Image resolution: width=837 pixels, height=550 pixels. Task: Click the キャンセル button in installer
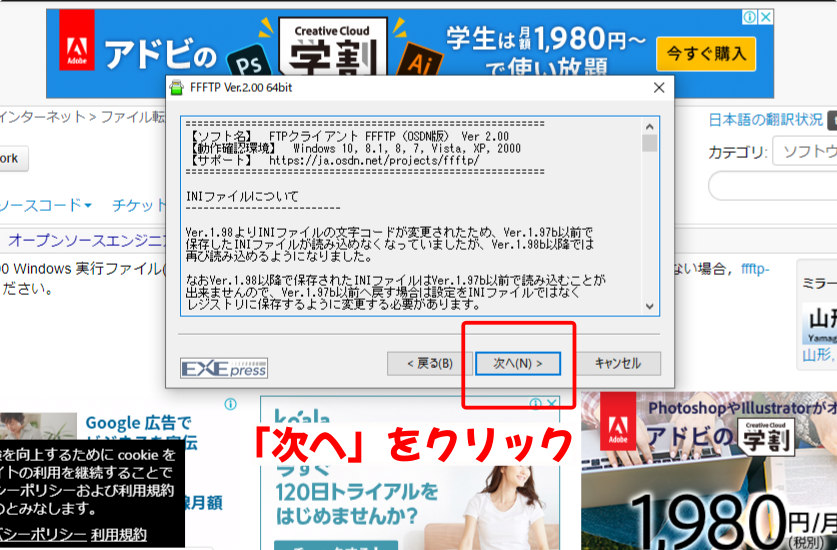click(618, 364)
